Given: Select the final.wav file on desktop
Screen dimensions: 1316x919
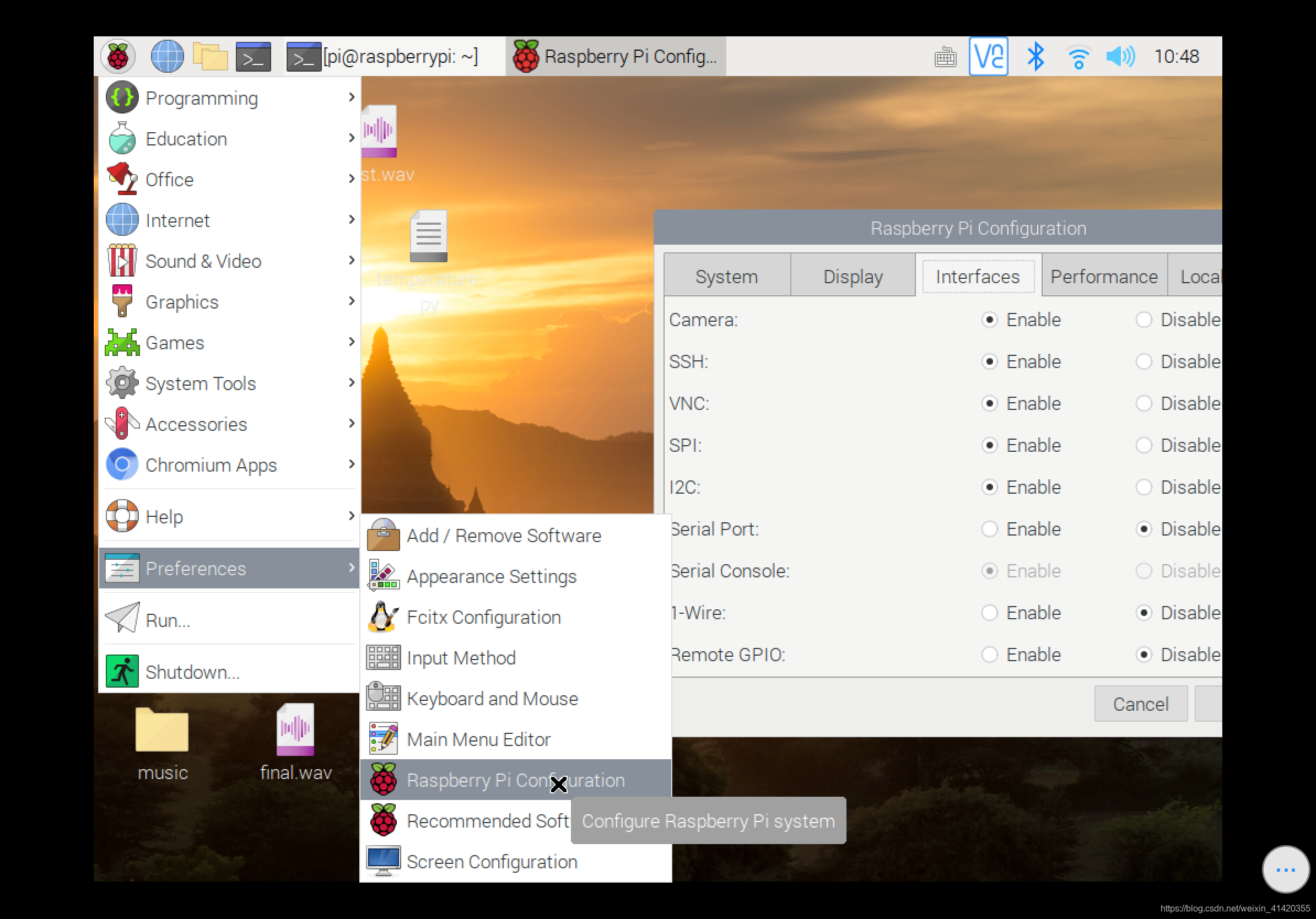Looking at the screenshot, I should click(x=296, y=743).
